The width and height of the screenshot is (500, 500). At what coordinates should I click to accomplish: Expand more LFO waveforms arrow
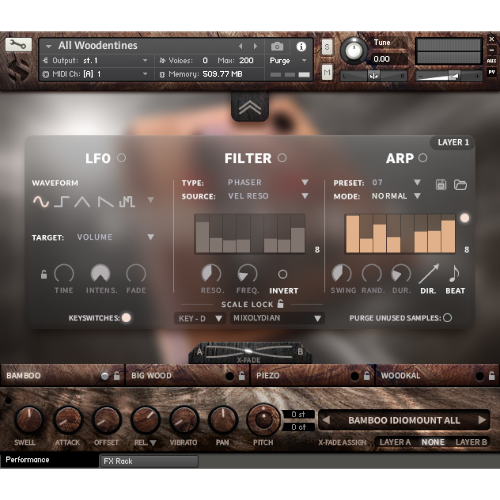coord(151,200)
